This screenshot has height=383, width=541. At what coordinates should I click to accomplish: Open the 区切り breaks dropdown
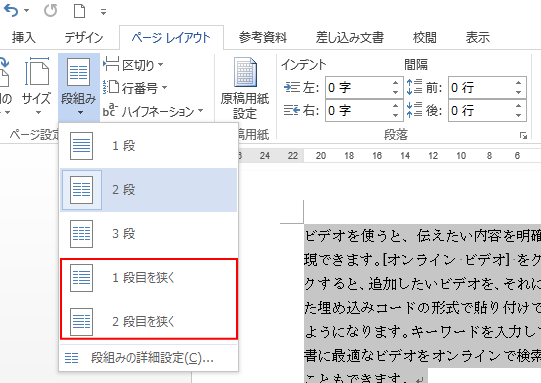[x=133, y=65]
